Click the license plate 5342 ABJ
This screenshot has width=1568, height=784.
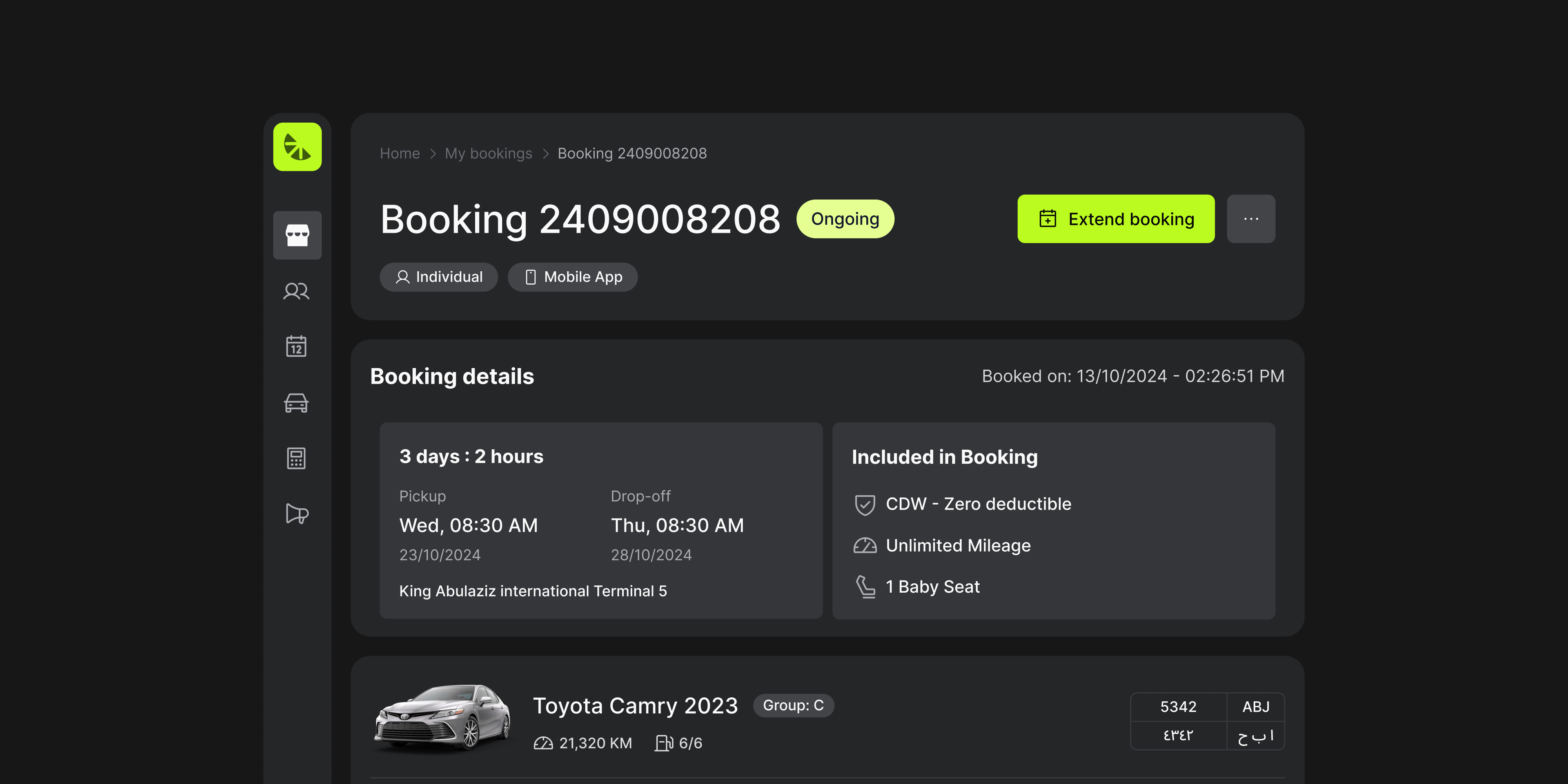point(1207,721)
